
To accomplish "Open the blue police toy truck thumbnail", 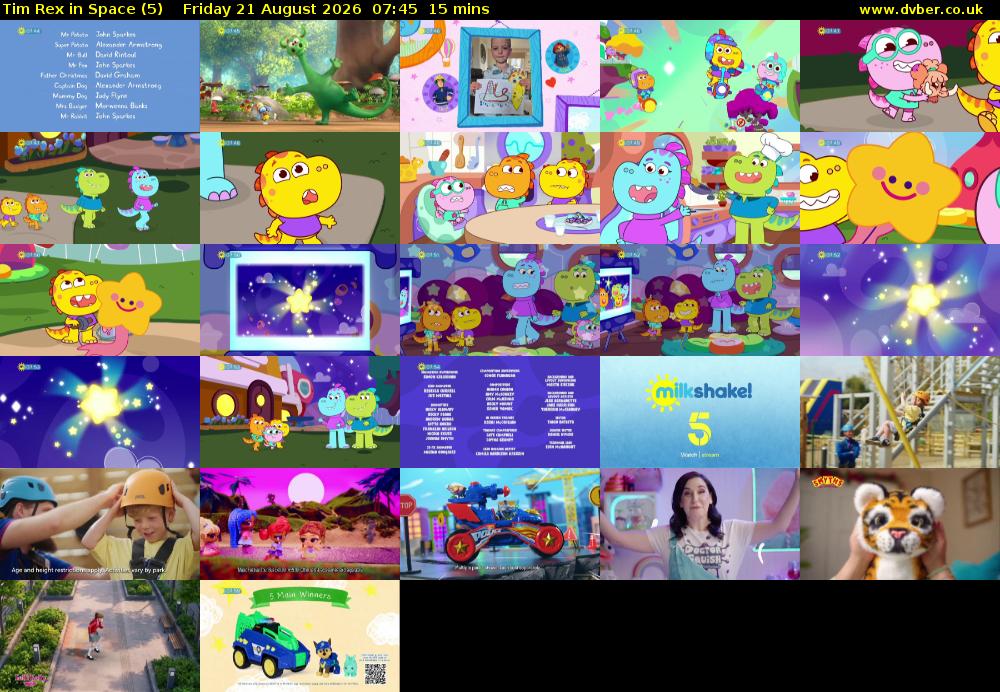I will coord(500,524).
